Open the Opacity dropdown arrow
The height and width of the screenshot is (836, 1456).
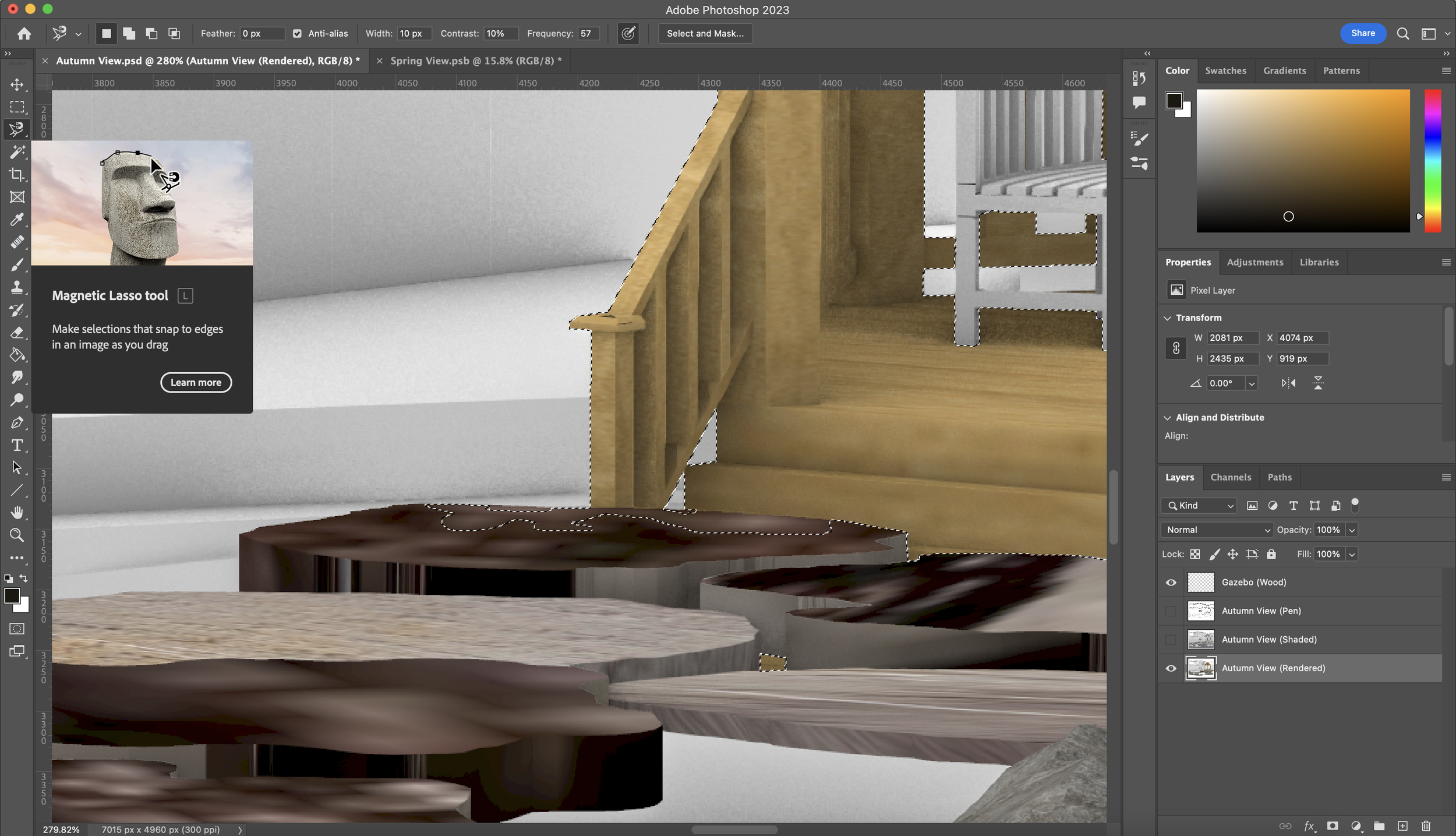coord(1352,530)
